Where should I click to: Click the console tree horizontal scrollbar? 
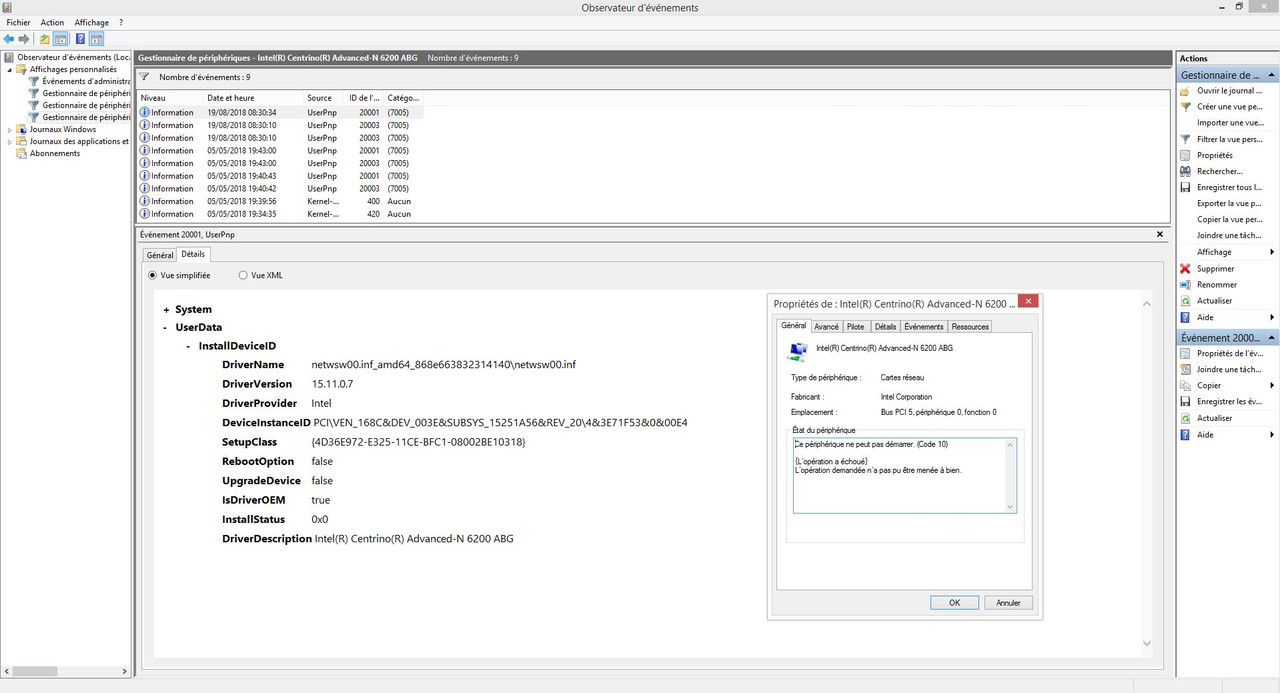(65, 671)
